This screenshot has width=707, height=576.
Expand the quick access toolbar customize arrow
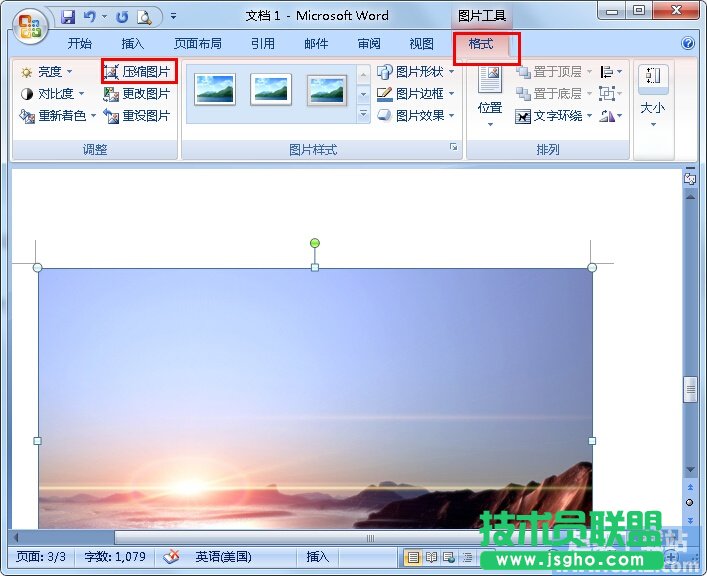173,17
